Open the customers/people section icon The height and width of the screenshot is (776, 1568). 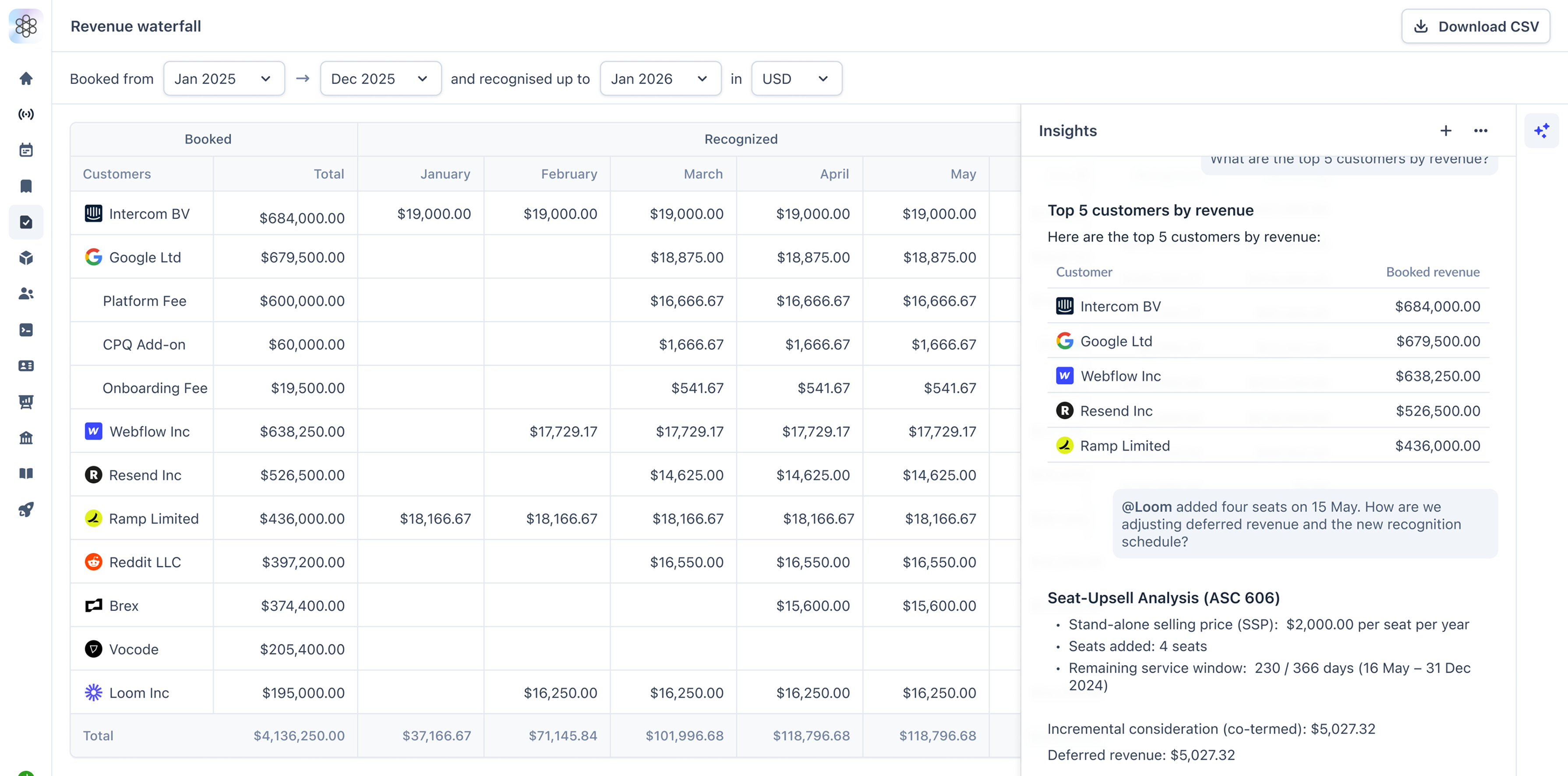click(x=25, y=294)
